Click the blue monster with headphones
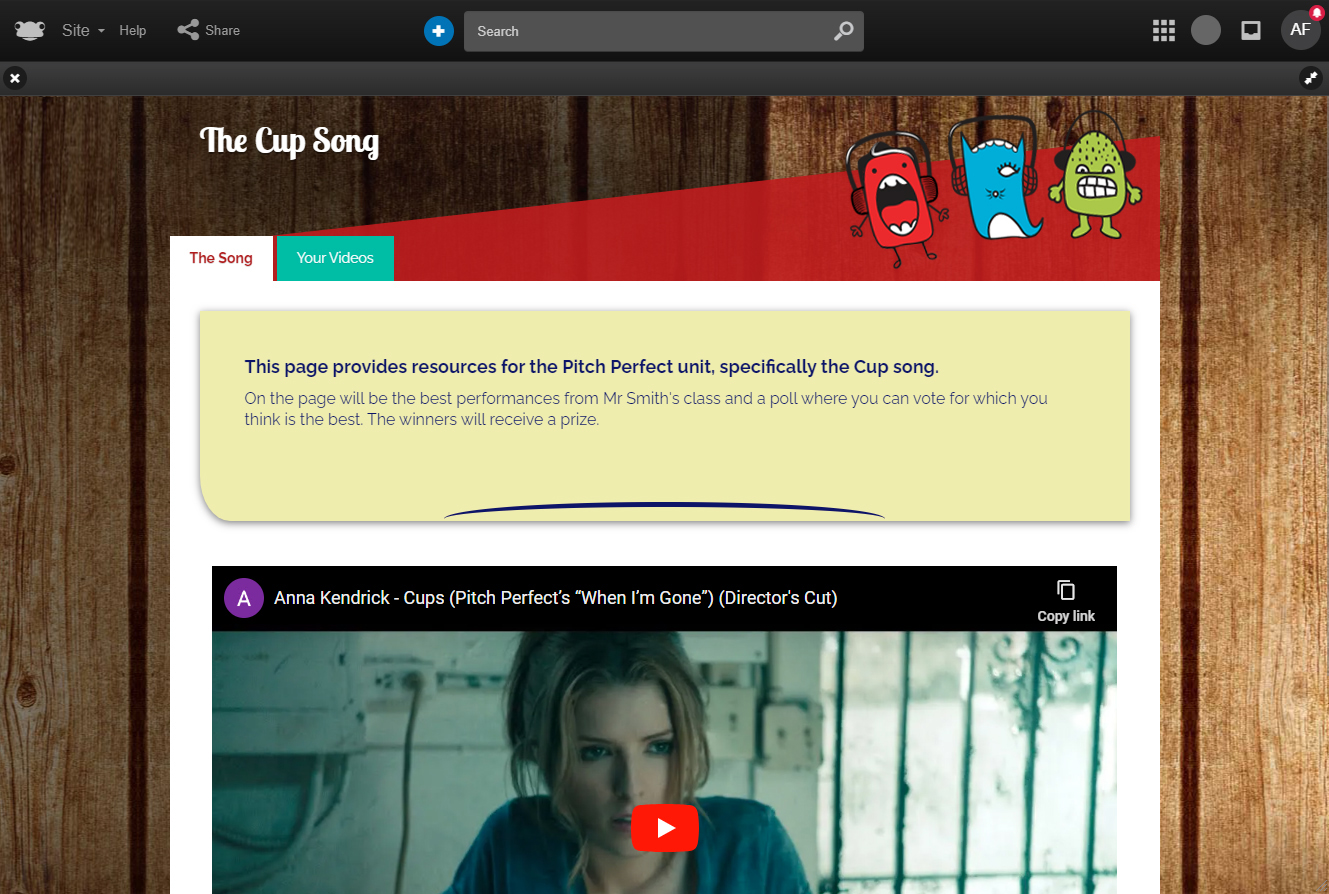 994,180
